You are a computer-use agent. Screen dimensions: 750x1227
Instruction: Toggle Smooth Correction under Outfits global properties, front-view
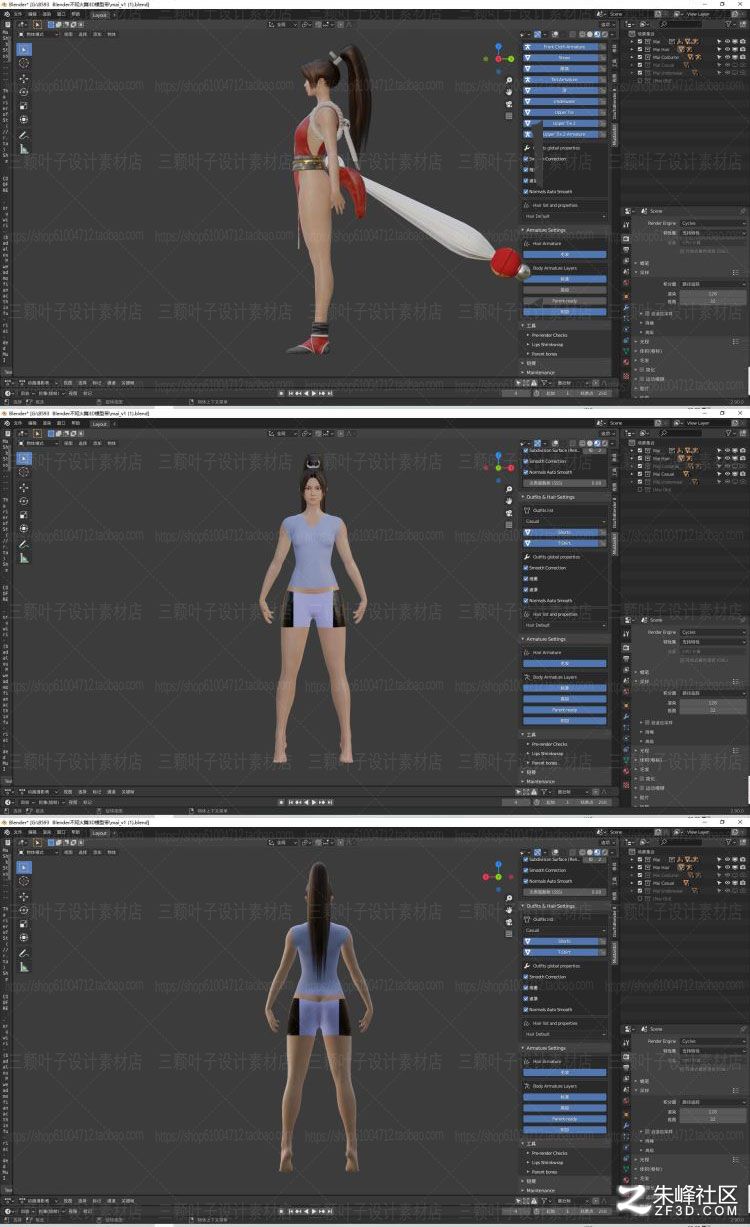[x=526, y=568]
